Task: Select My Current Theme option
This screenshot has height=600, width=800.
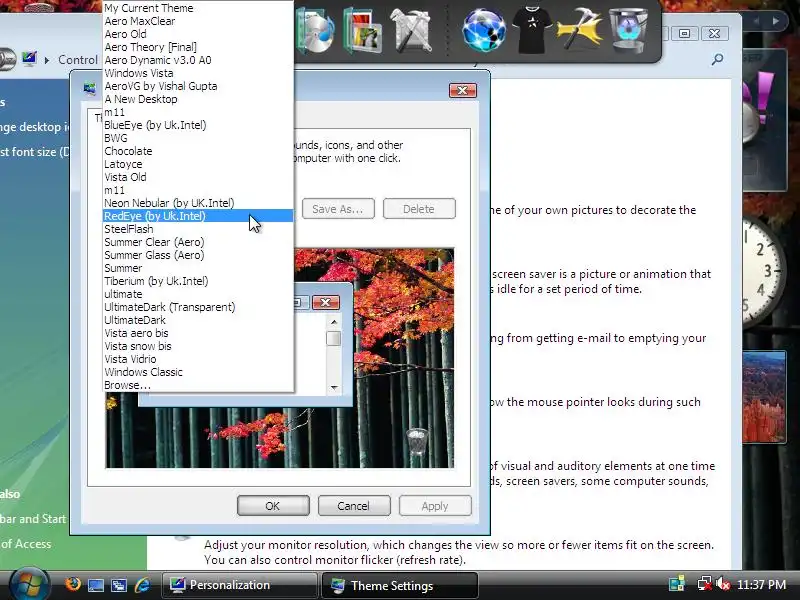Action: [198, 8]
